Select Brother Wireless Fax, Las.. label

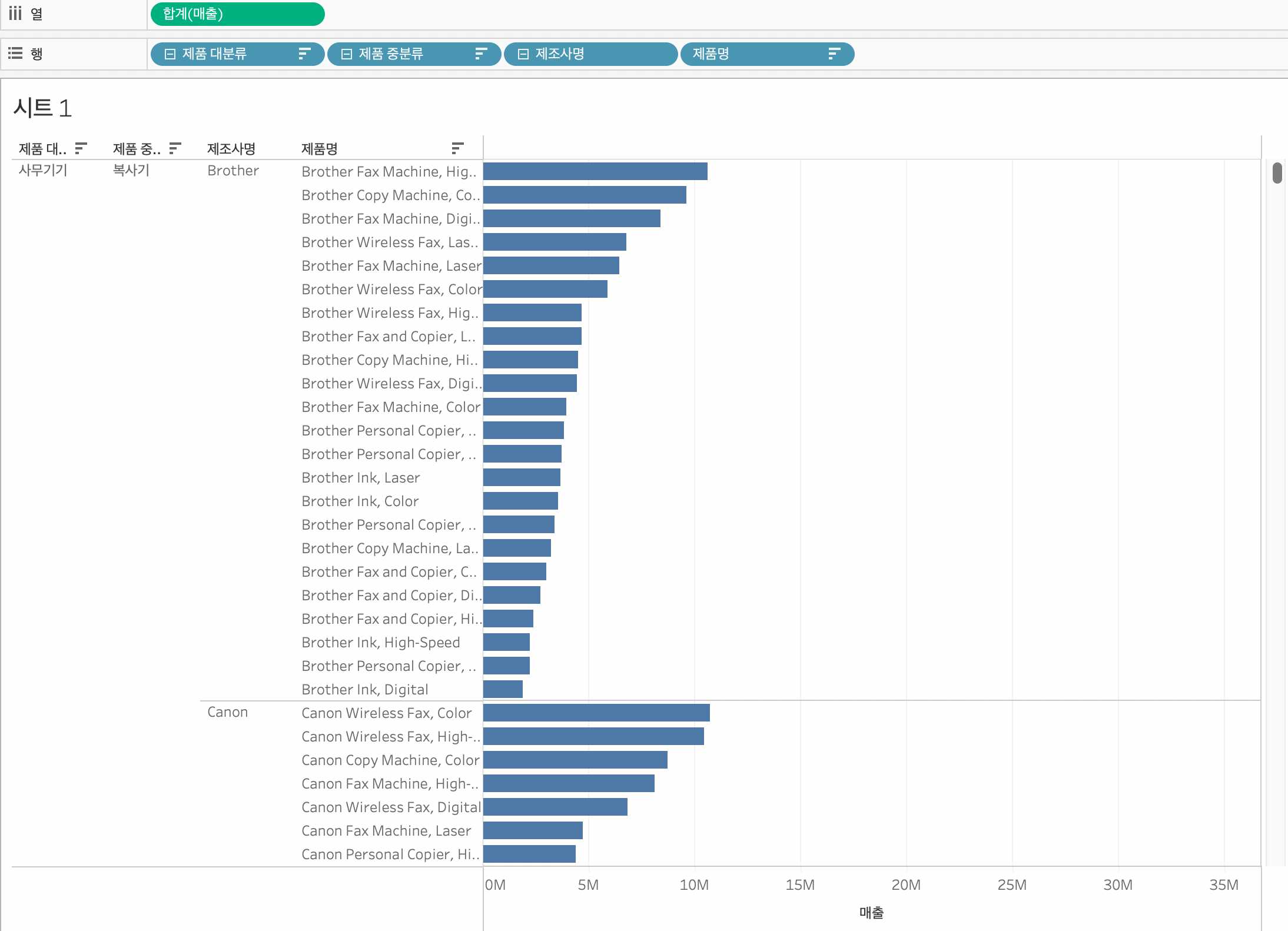[x=390, y=242]
